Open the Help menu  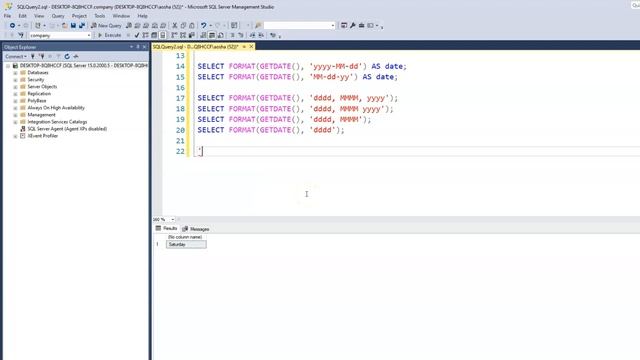(x=142, y=16)
